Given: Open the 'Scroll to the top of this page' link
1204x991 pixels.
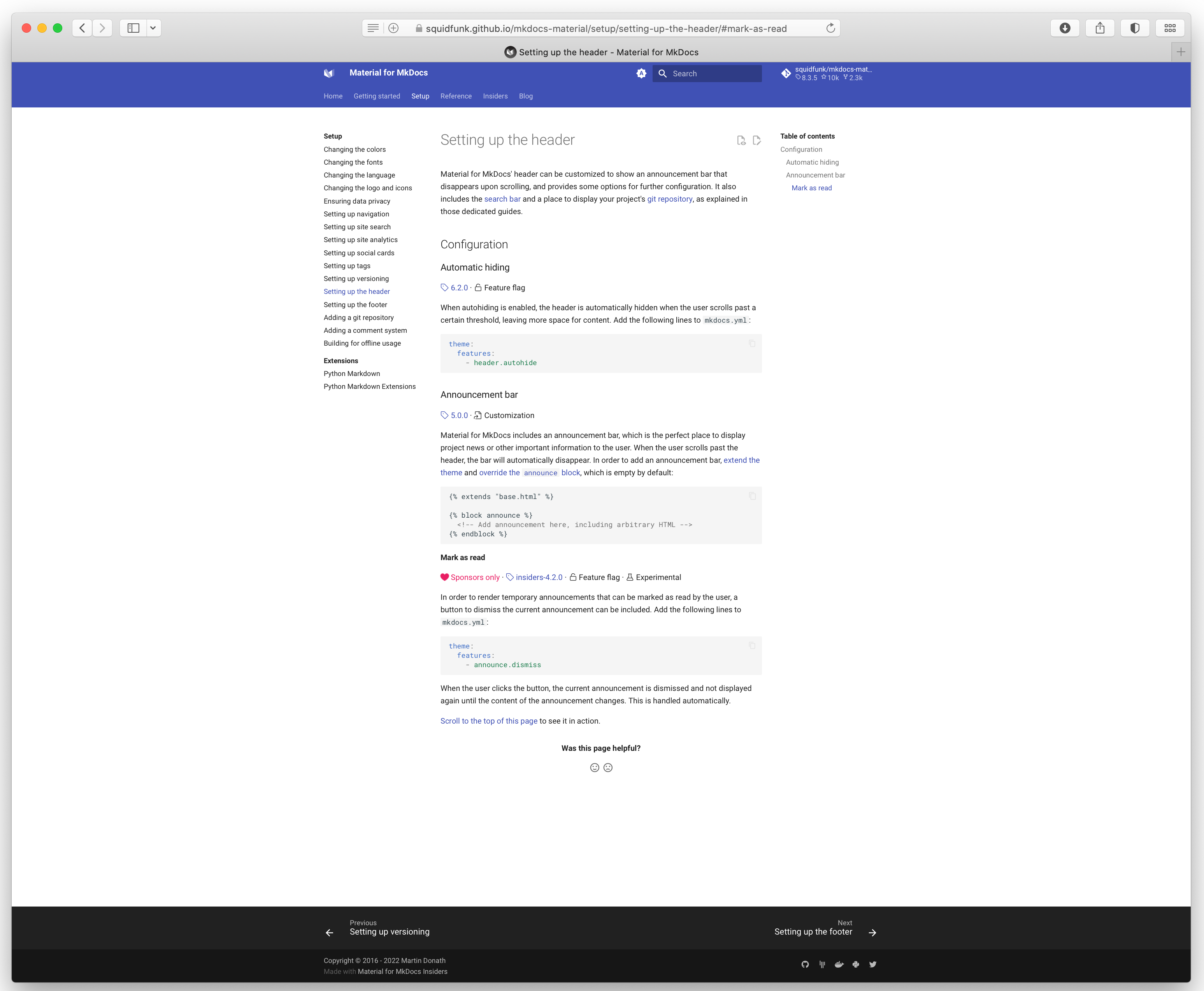Looking at the screenshot, I should pyautogui.click(x=488, y=721).
